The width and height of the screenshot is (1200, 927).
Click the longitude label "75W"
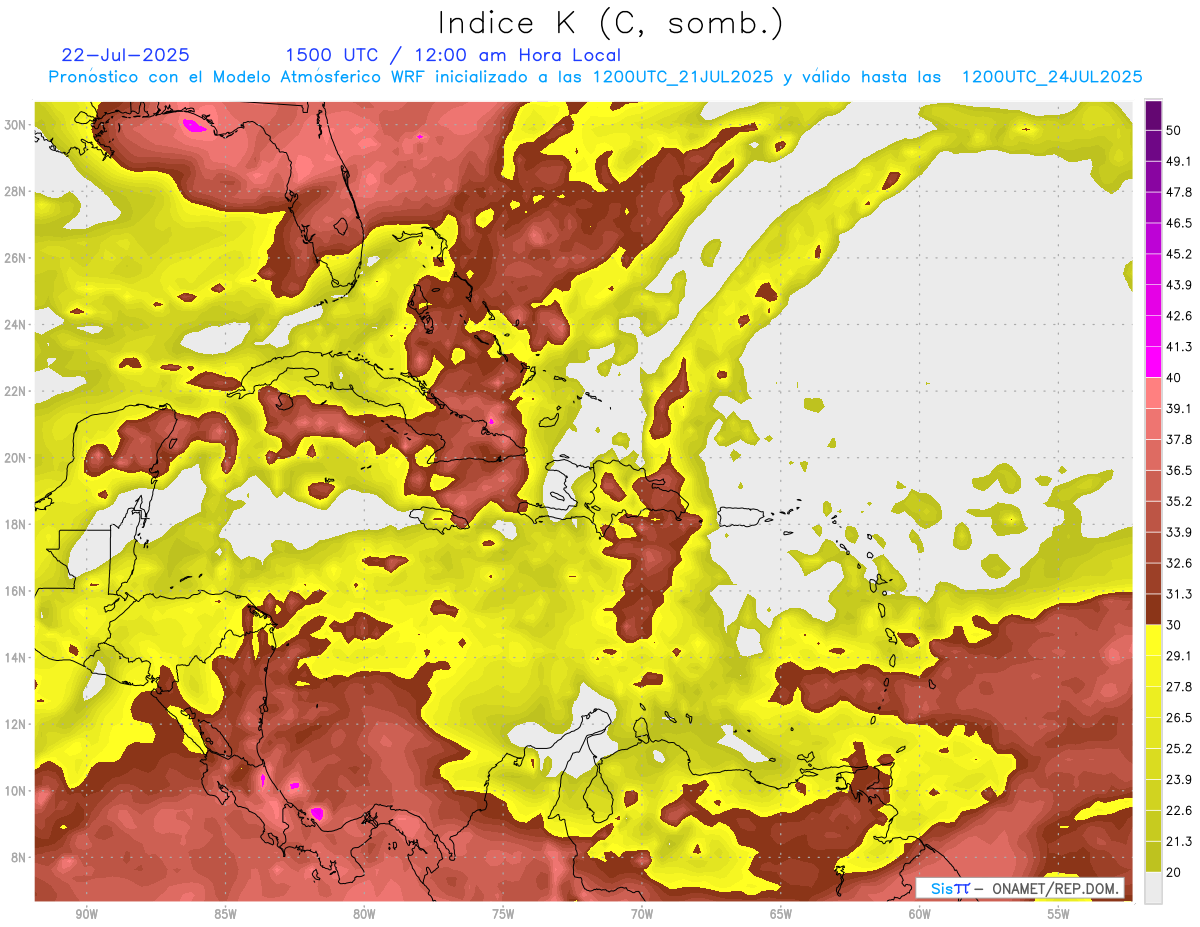tap(503, 914)
